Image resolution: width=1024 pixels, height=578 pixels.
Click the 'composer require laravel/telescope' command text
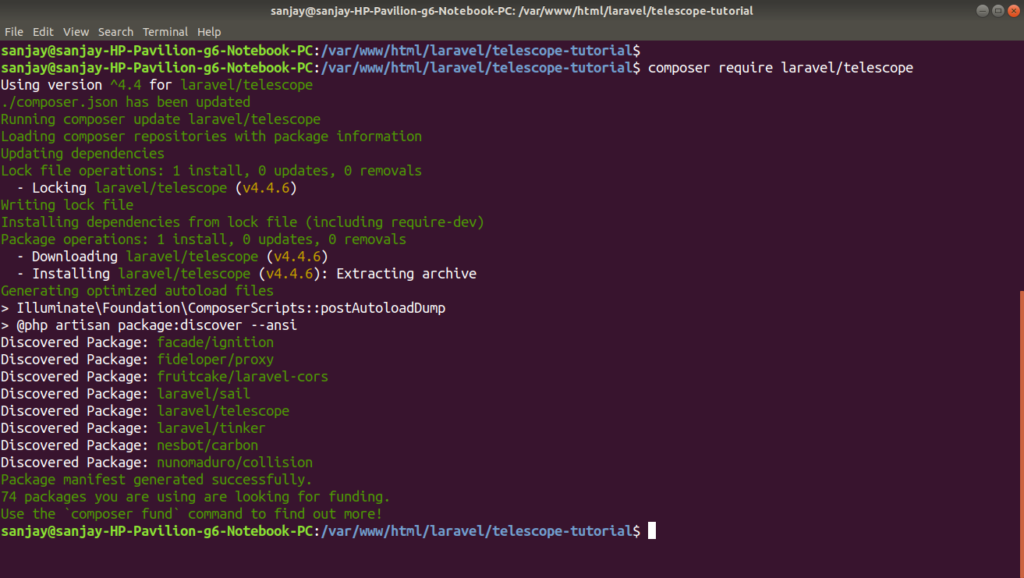780,68
